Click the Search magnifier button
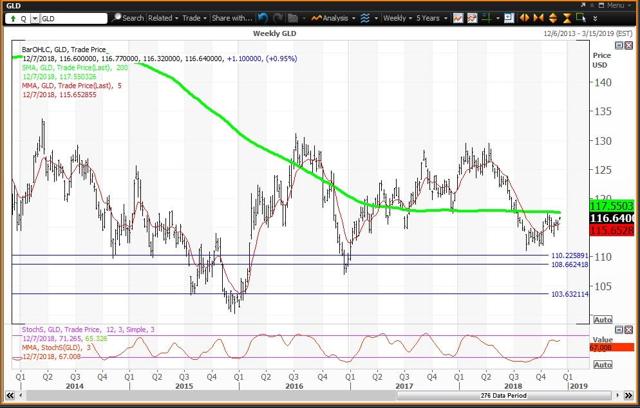Viewport: 640px width, 408px height. pyautogui.click(x=128, y=18)
